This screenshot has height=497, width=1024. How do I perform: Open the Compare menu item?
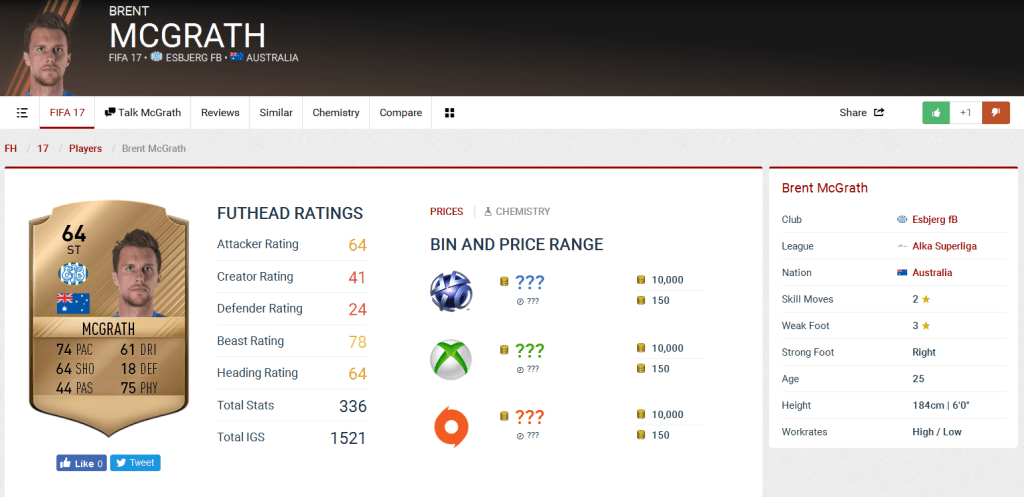(400, 113)
